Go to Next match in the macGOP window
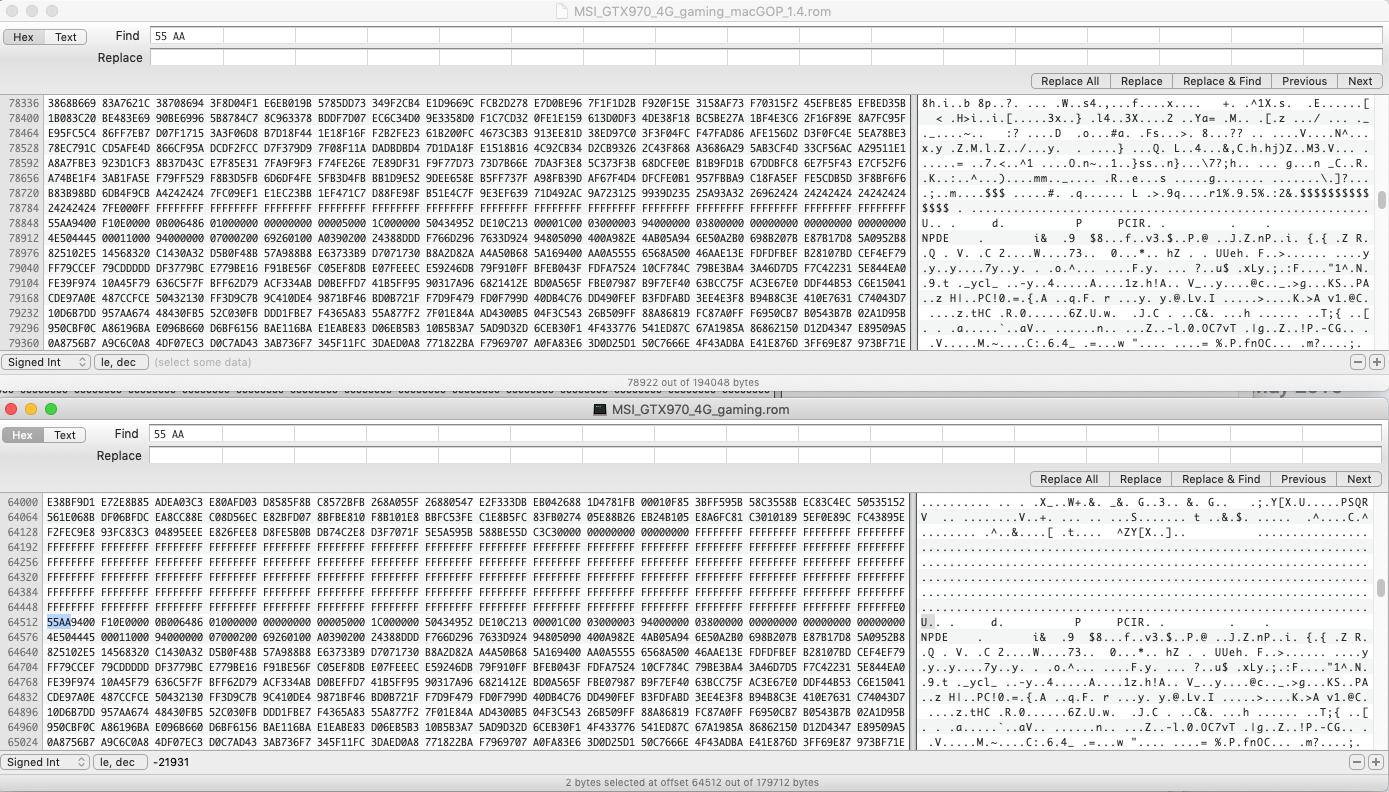This screenshot has height=792, width=1389. click(1360, 81)
